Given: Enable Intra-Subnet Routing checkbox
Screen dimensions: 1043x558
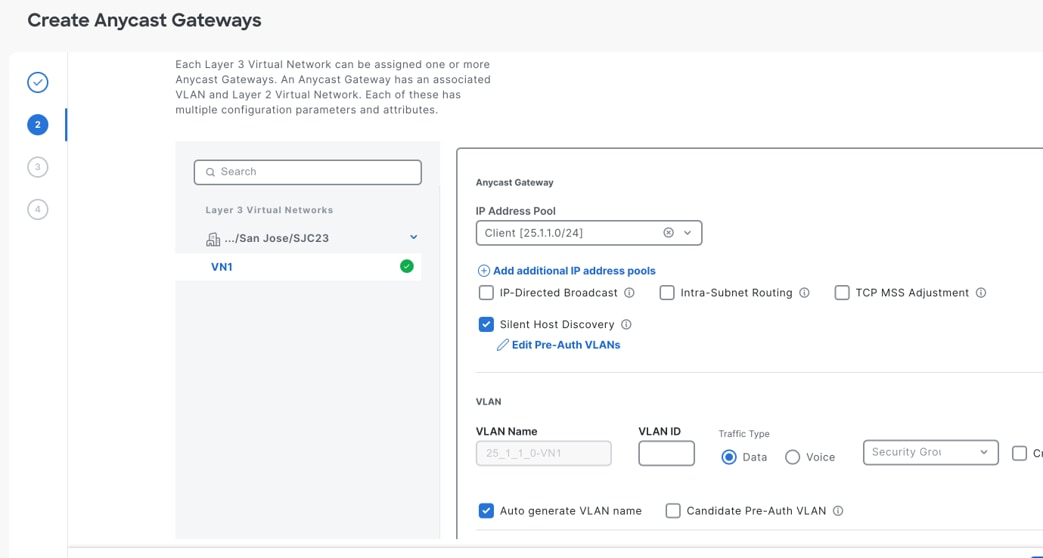Looking at the screenshot, I should 667,293.
